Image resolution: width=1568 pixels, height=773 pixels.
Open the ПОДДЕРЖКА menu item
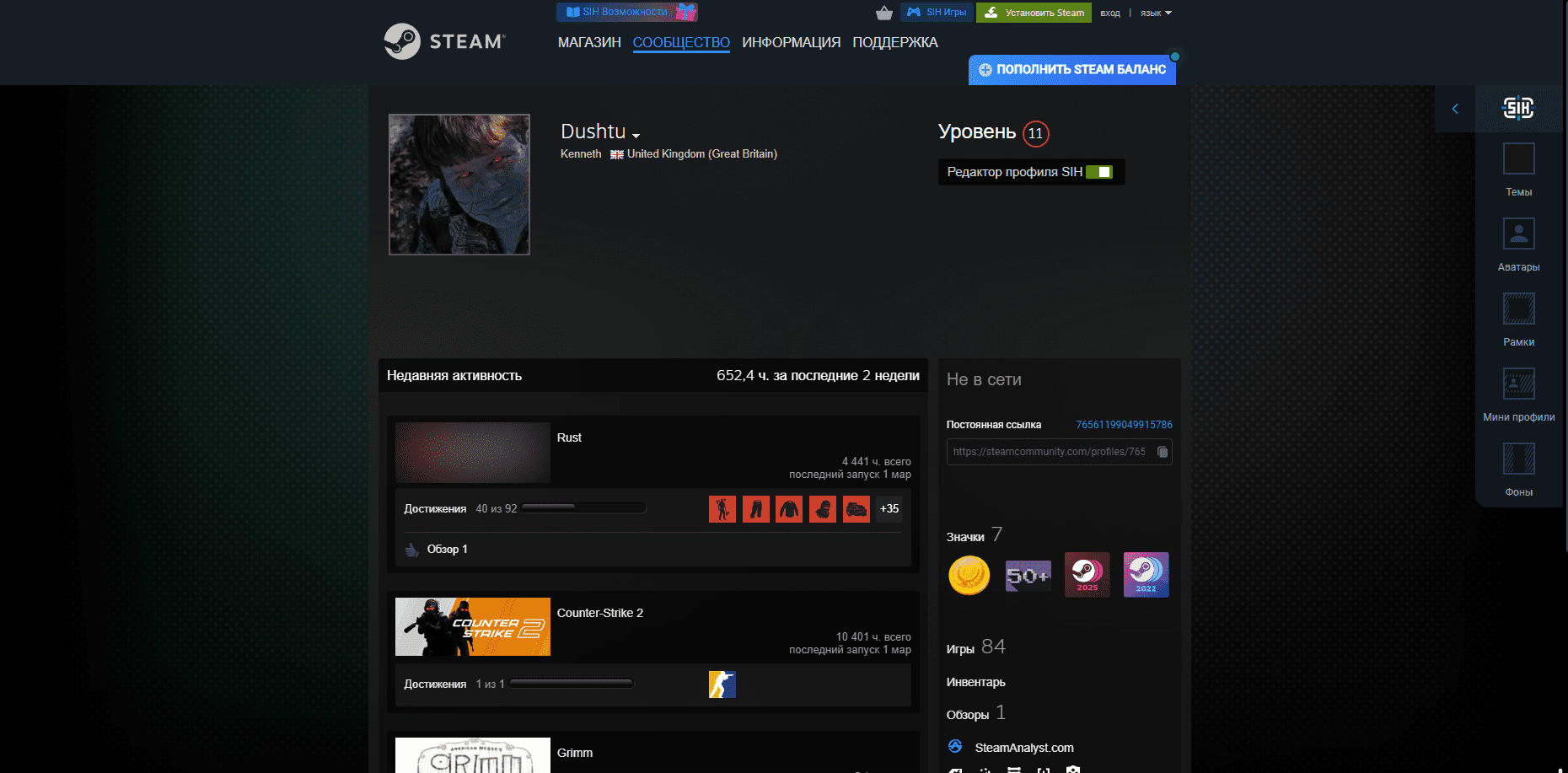click(x=894, y=42)
